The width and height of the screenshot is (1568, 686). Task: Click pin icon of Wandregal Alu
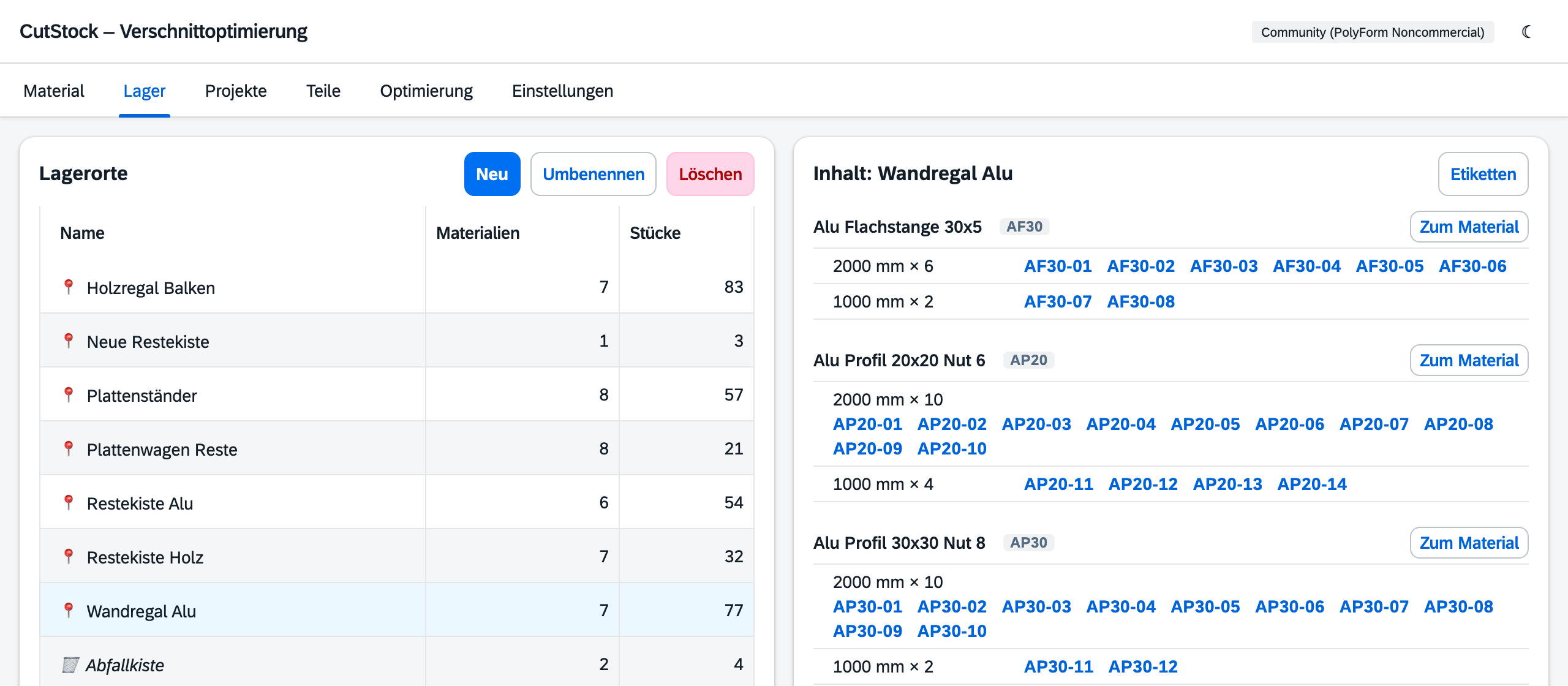coord(69,610)
